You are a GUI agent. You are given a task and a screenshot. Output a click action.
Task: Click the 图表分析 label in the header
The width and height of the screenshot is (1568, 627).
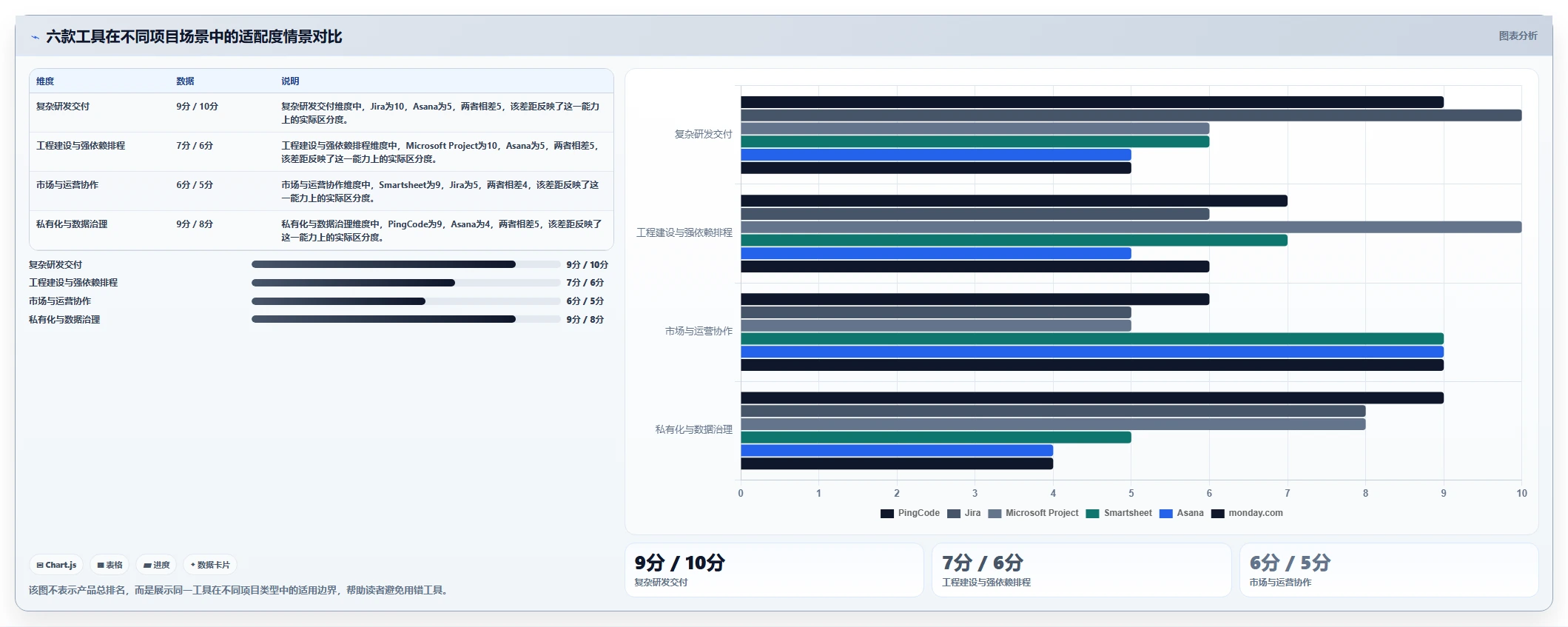pyautogui.click(x=1518, y=36)
